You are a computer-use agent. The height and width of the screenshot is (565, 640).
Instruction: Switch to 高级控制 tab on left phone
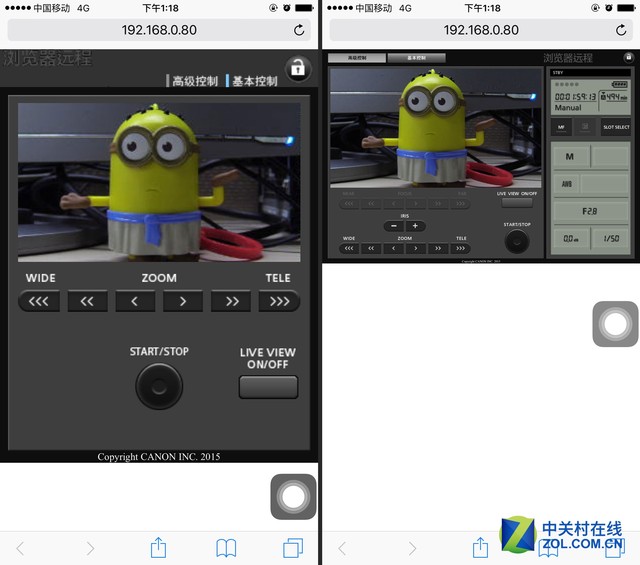[195, 81]
